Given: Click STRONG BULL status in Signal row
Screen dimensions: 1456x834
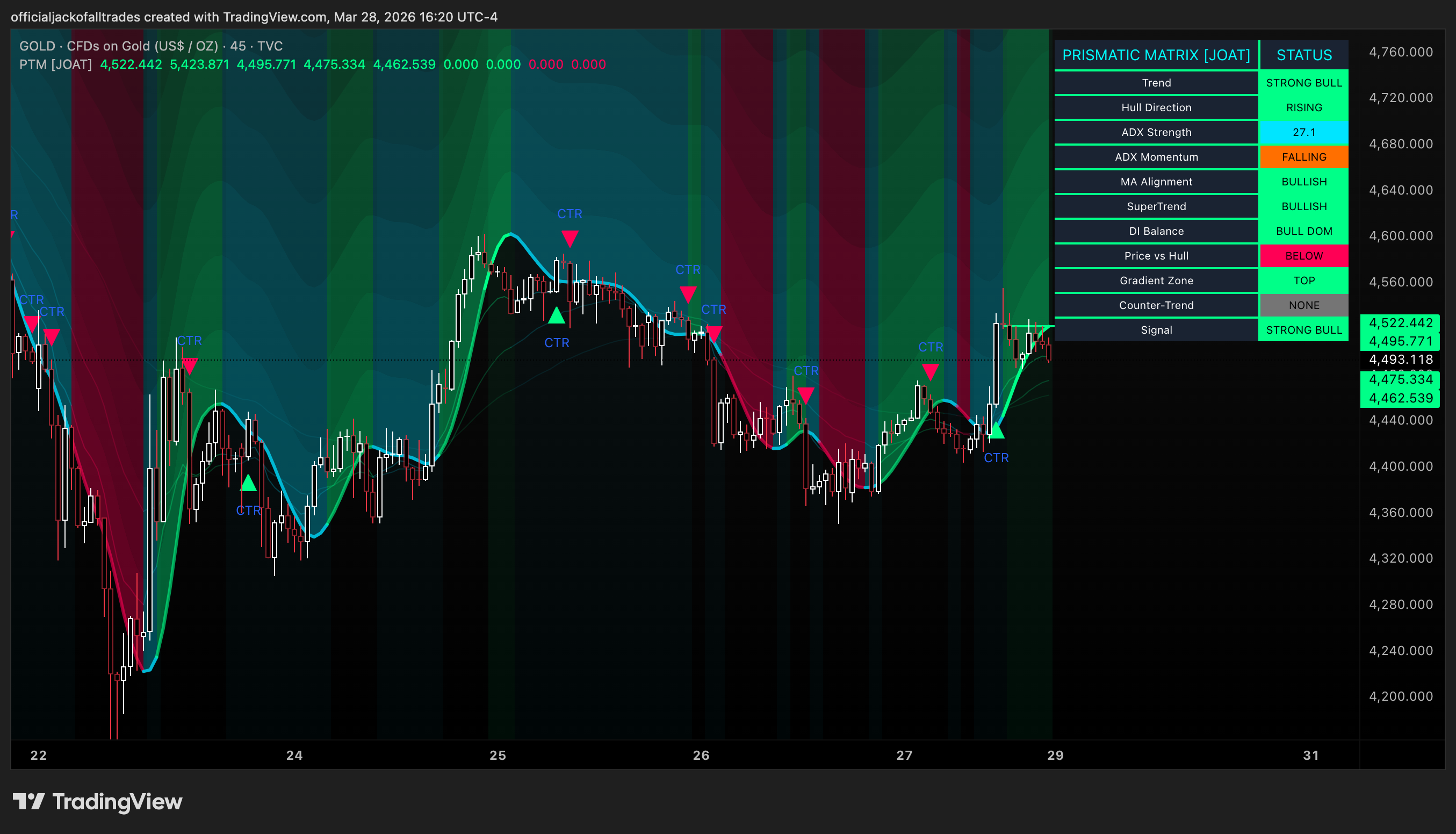Looking at the screenshot, I should (x=1304, y=330).
